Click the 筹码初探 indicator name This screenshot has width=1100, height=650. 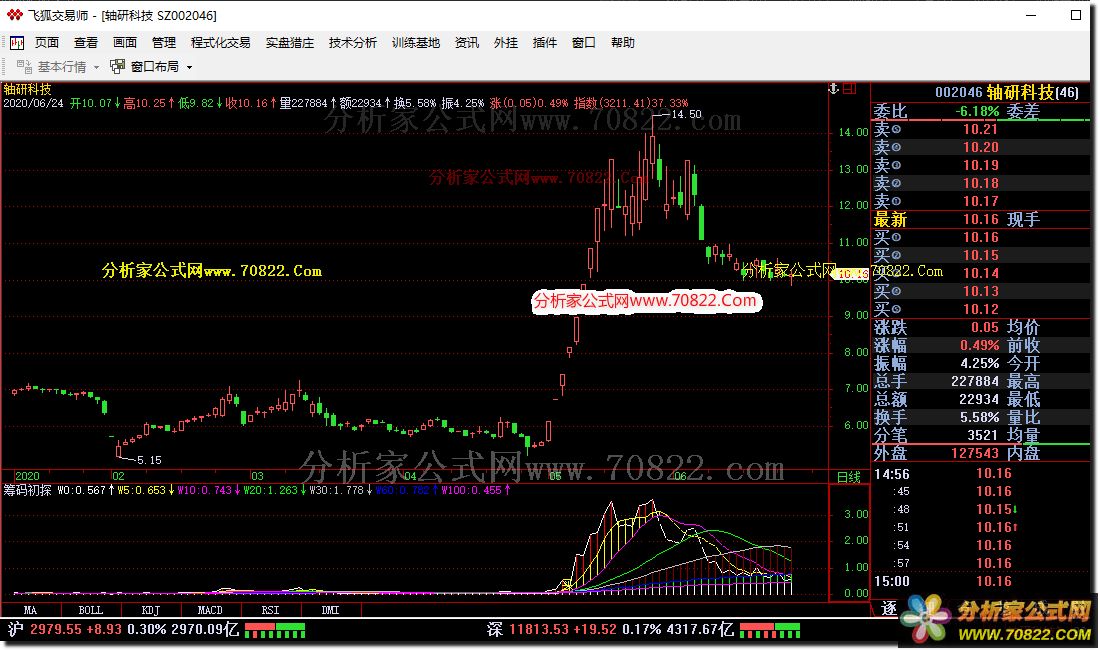tap(27, 490)
